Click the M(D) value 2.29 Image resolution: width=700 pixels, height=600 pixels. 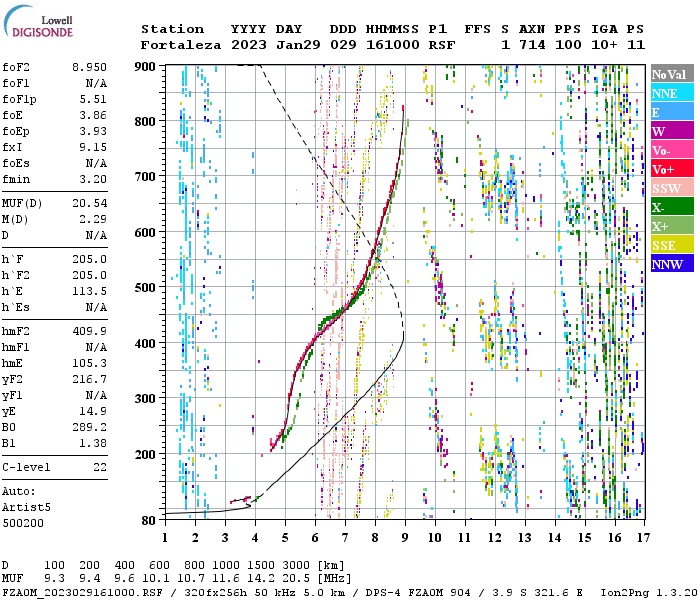coord(93,219)
